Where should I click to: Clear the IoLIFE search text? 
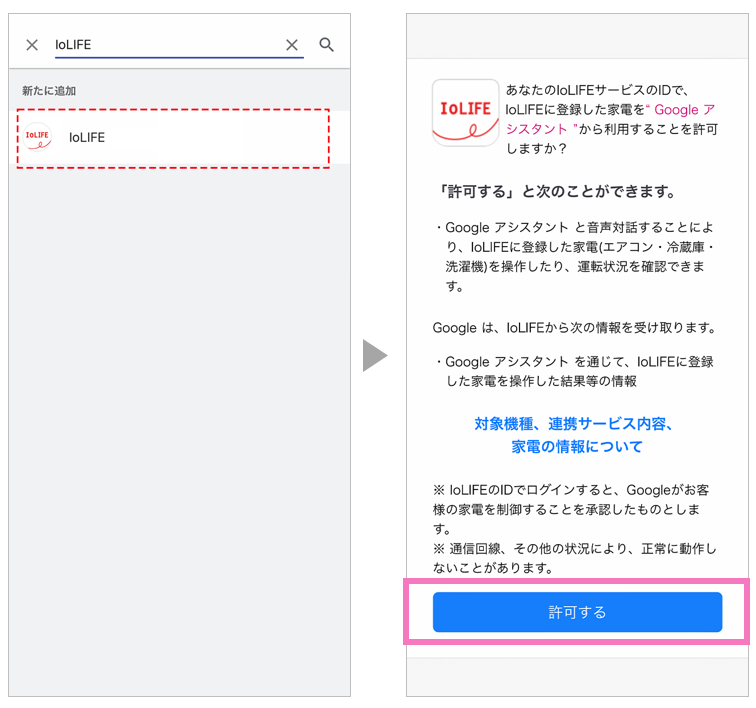click(x=292, y=45)
